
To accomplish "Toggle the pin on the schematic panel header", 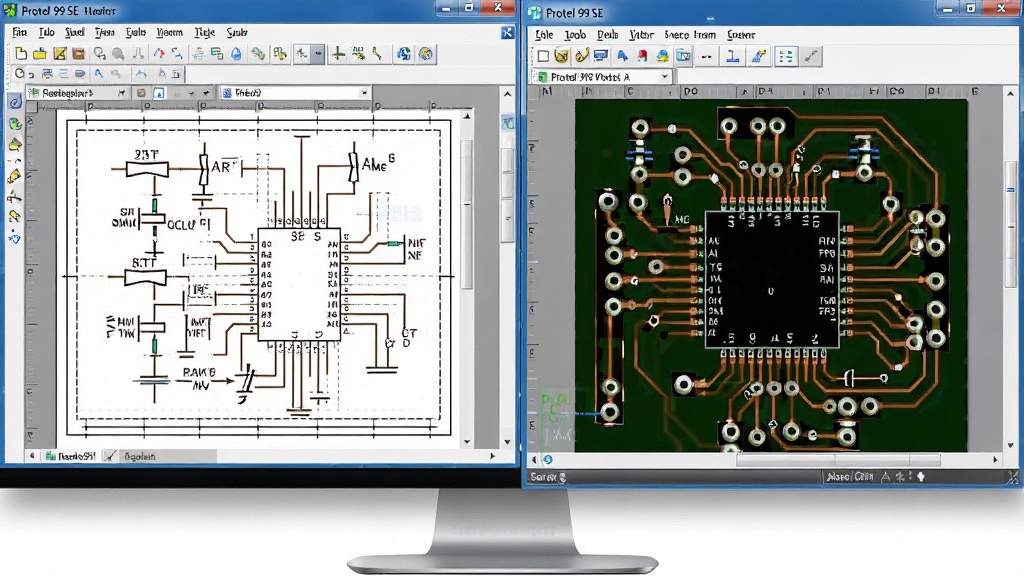I will (121, 93).
